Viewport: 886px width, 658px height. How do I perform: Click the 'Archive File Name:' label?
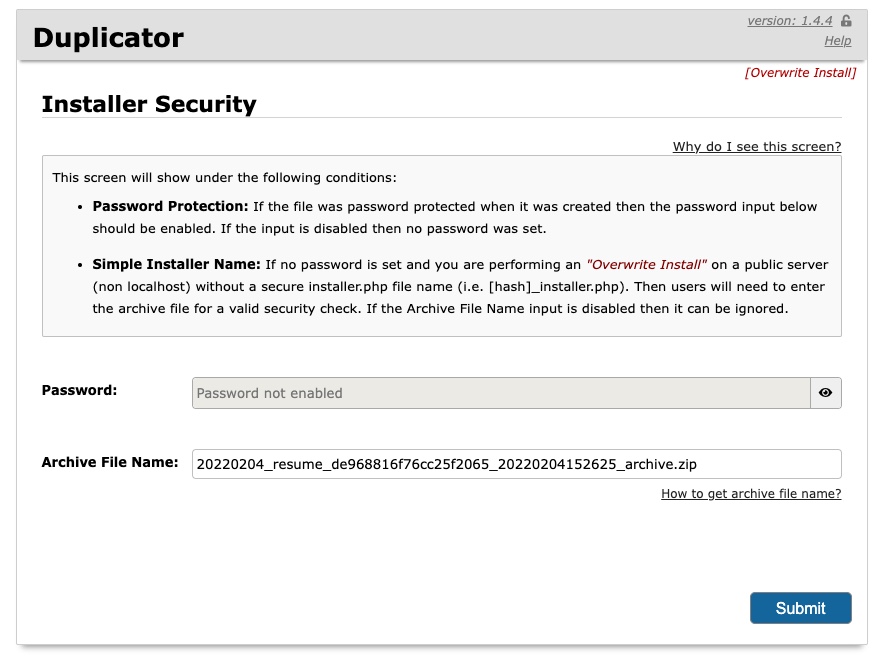click(x=110, y=462)
